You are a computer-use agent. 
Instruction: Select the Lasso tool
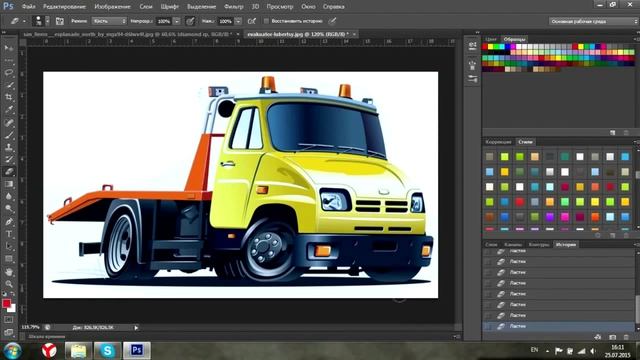pyautogui.click(x=9, y=73)
